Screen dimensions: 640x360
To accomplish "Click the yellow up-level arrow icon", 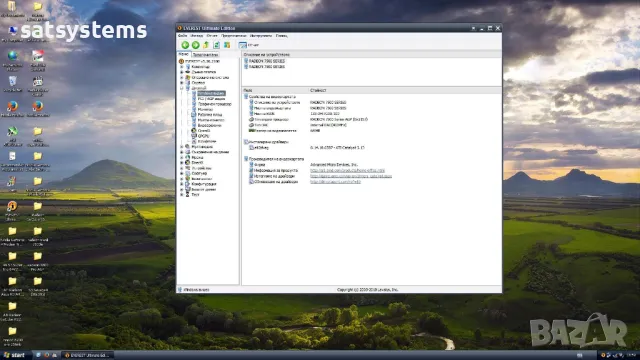I will click(206, 45).
